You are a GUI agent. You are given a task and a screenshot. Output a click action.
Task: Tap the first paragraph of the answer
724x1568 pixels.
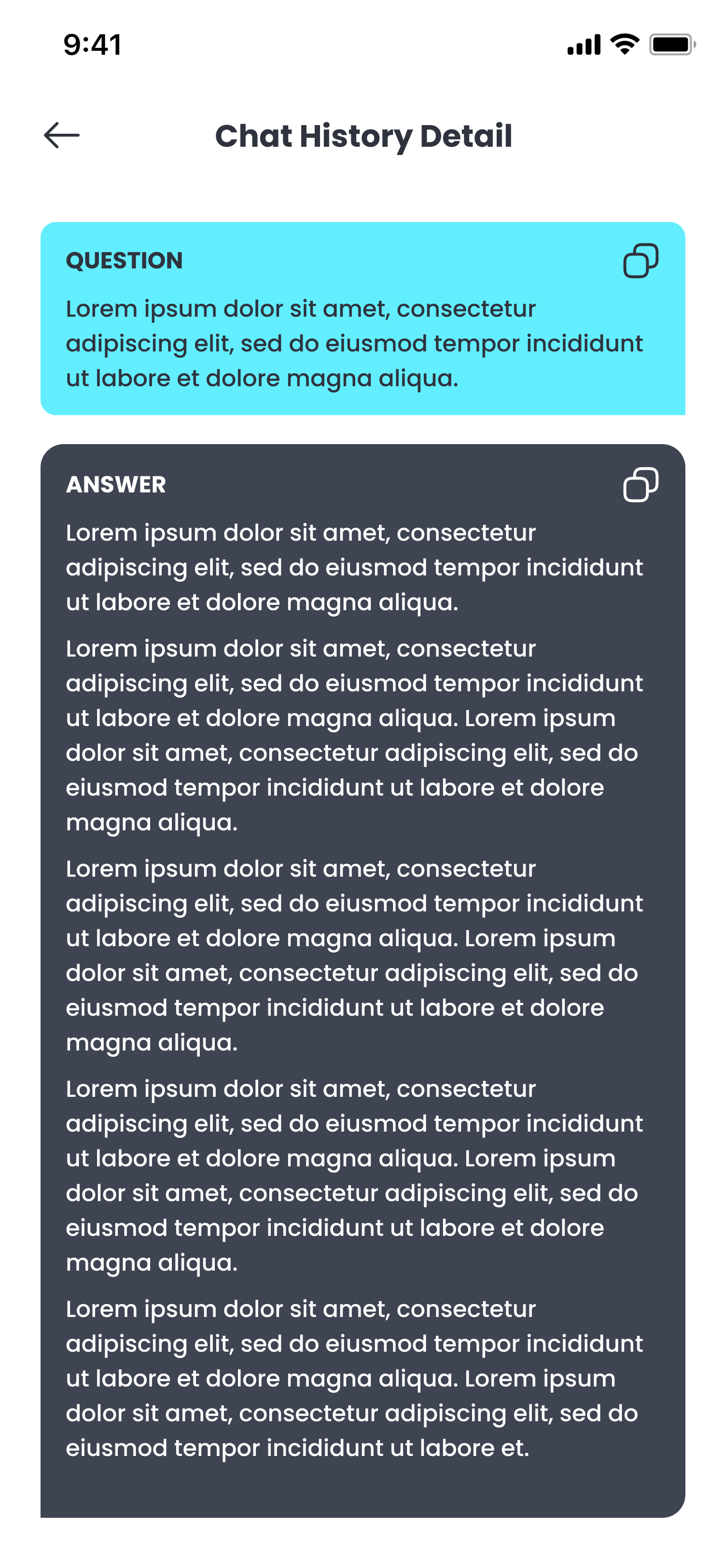tap(353, 567)
